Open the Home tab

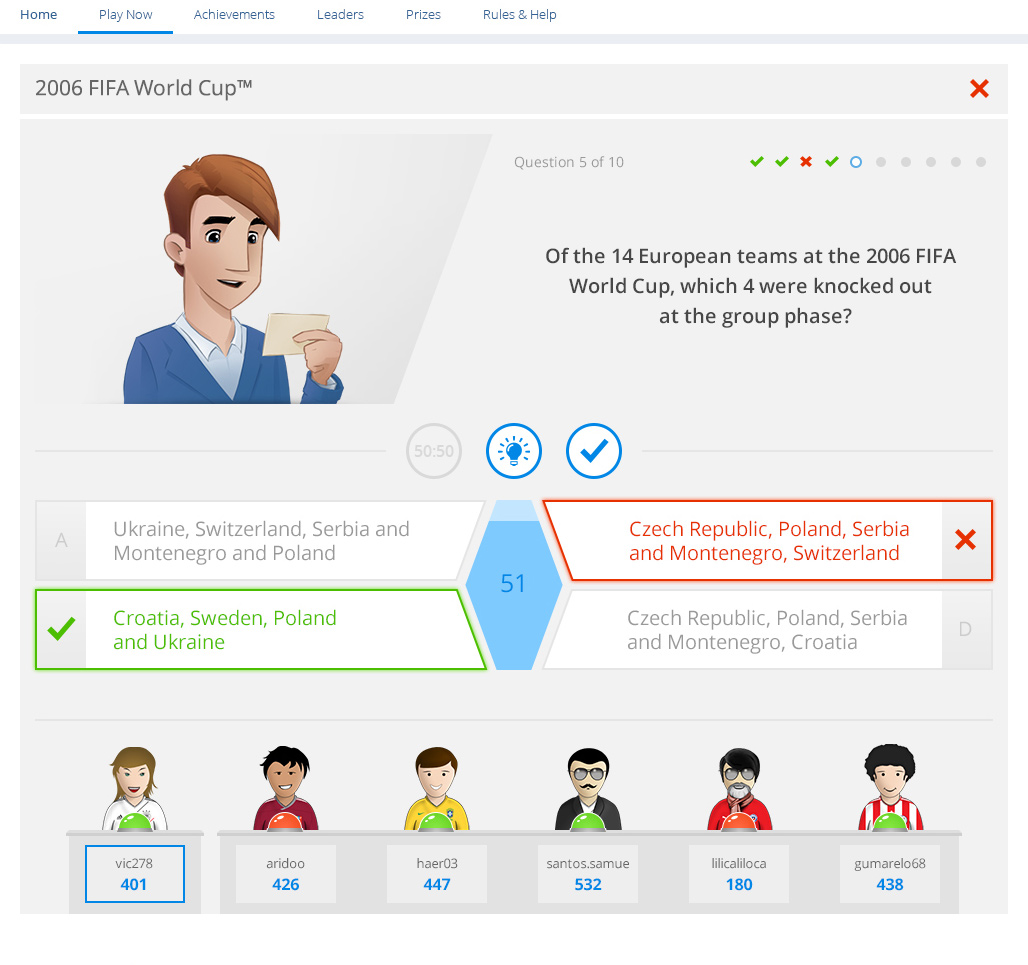(x=38, y=14)
